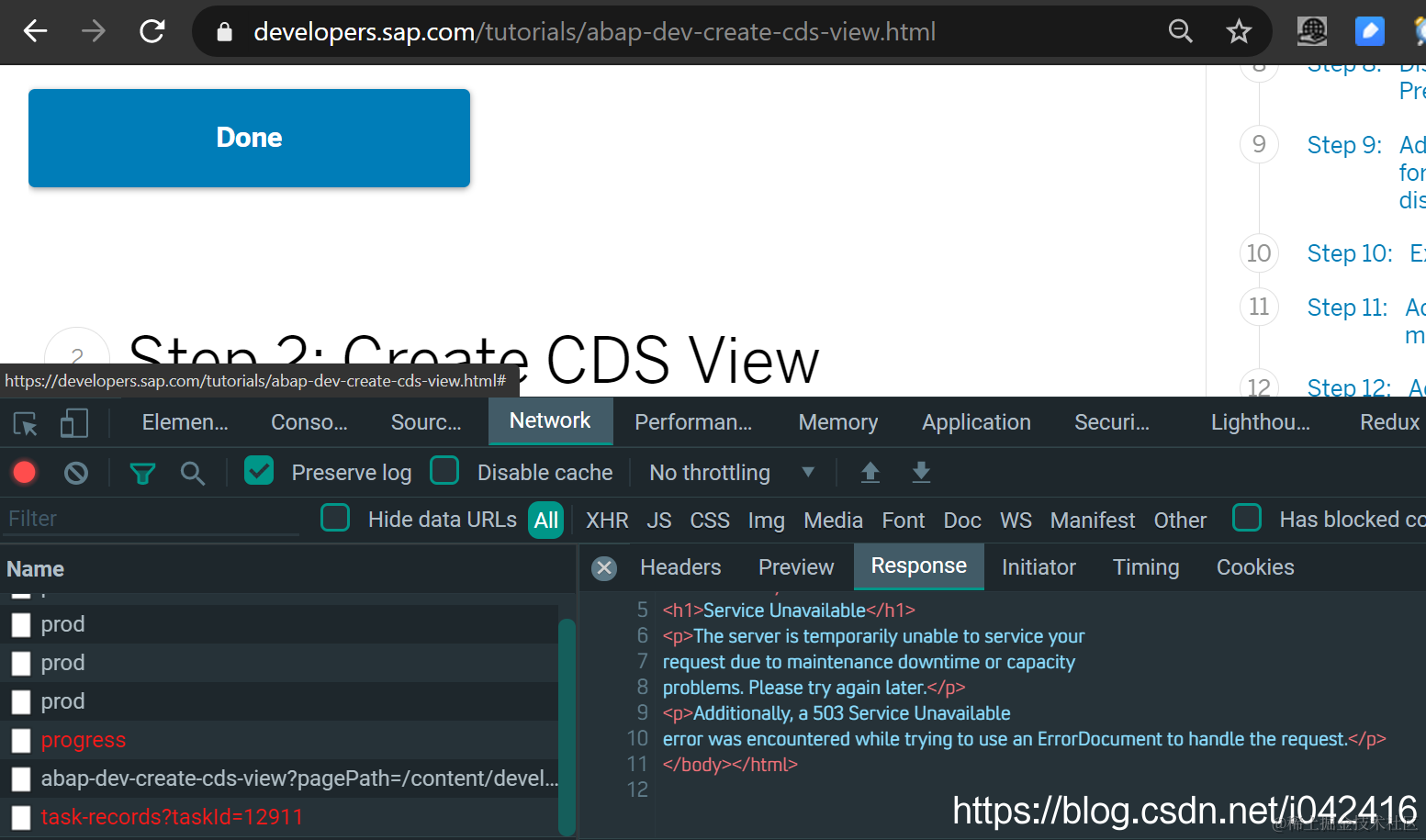Screen dimensions: 1426x840
Task: Clear the network log
Action: click(76, 473)
